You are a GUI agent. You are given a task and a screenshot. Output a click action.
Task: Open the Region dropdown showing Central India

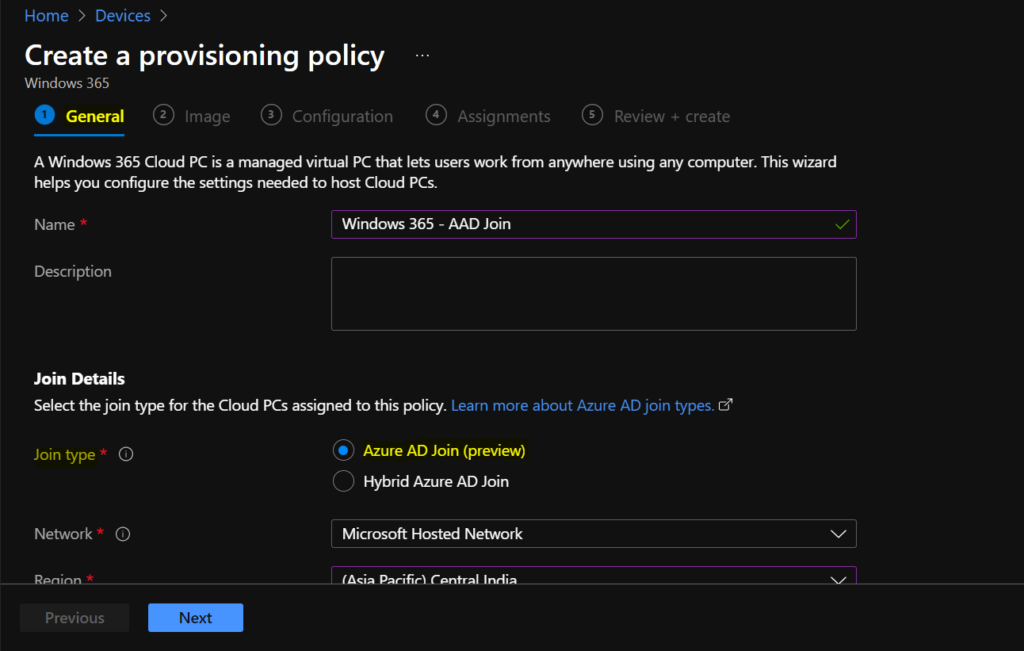pyautogui.click(x=594, y=575)
